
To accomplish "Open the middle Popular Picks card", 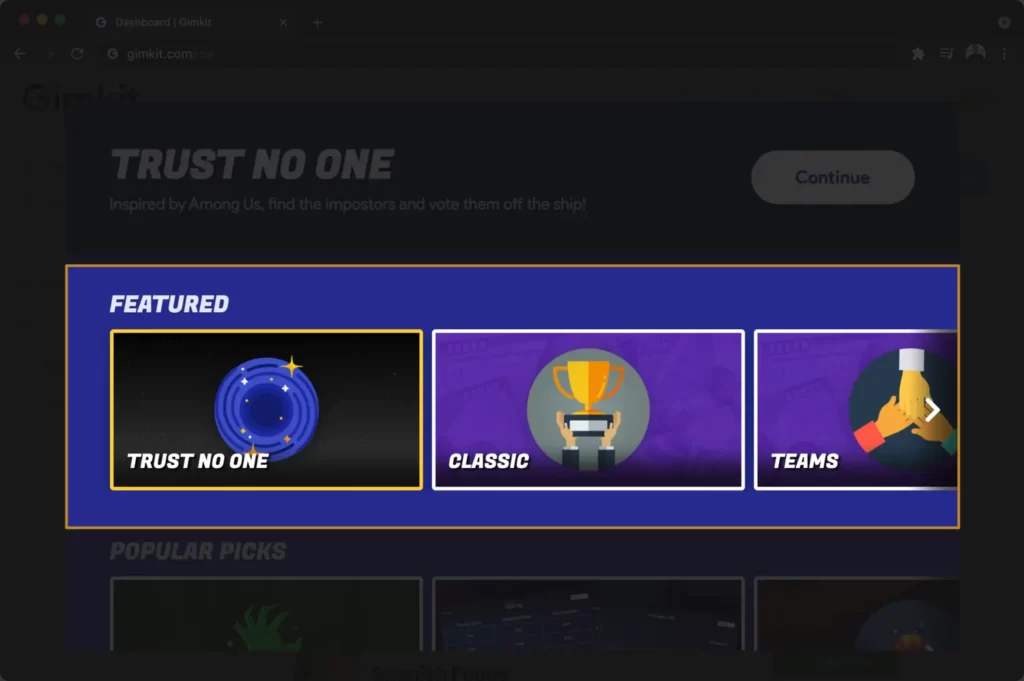I will point(588,614).
